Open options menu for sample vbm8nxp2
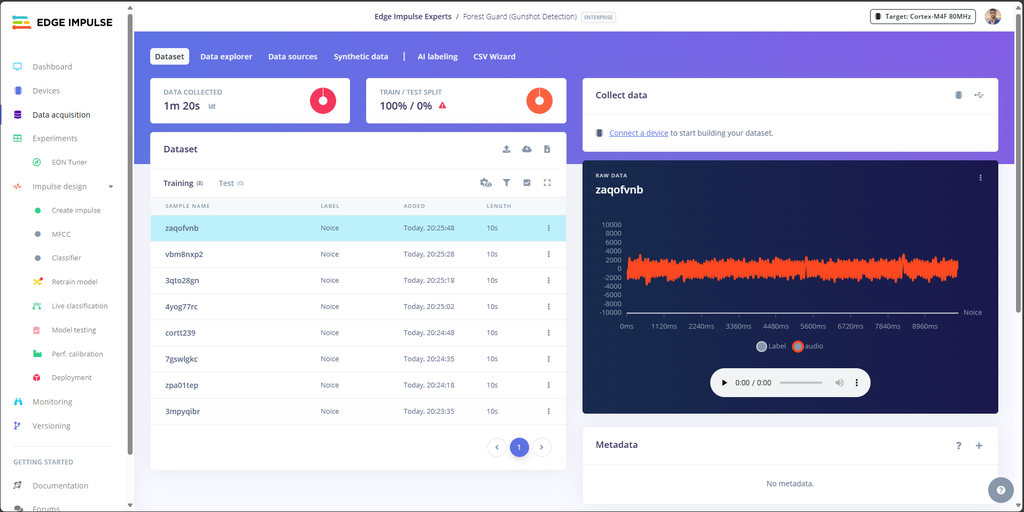The width and height of the screenshot is (1024, 512). pos(549,254)
